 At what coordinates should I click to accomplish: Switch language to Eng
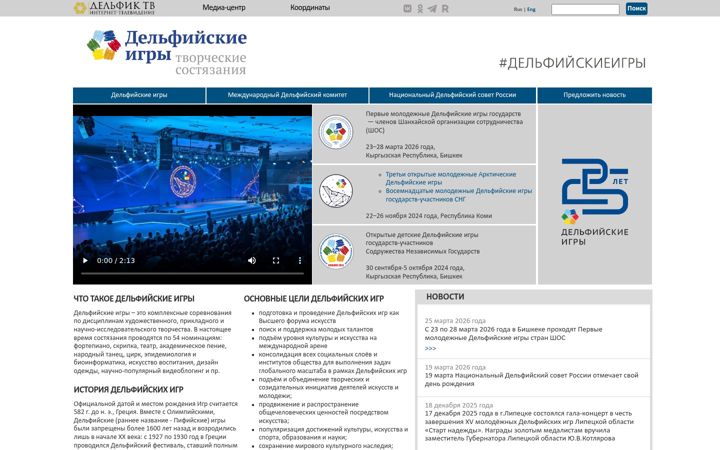[x=531, y=9]
